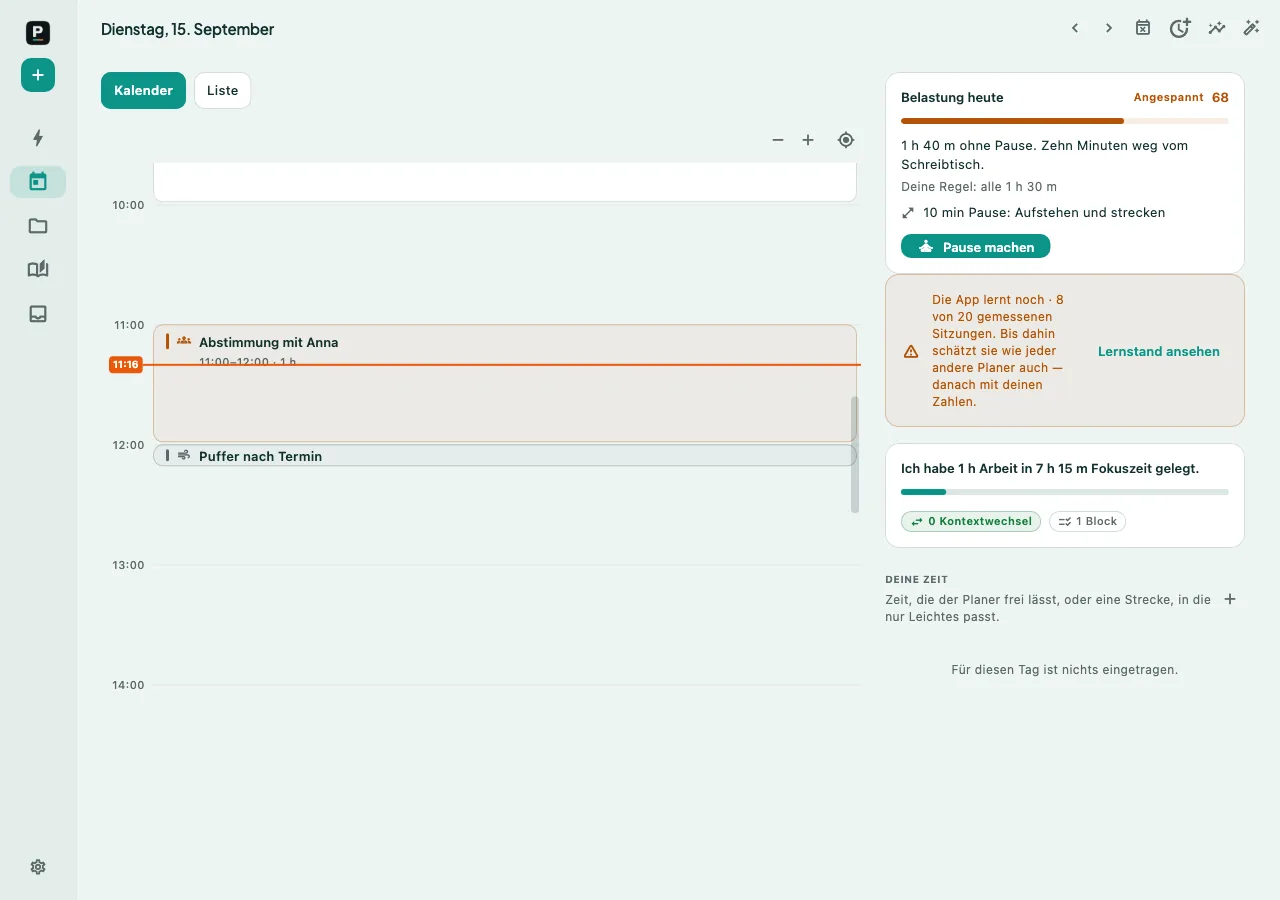The image size is (1280, 900).
Task: Click the 10 min Pause suggestion text
Action: pos(1044,212)
